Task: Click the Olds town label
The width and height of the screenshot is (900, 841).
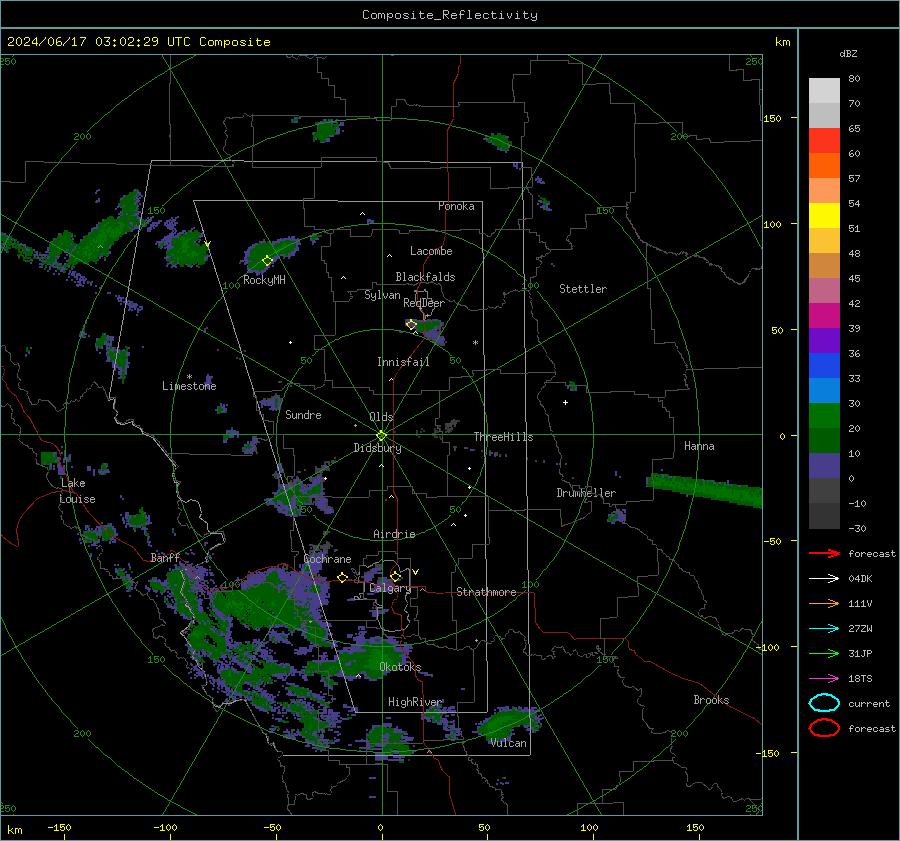Action: pos(381,417)
